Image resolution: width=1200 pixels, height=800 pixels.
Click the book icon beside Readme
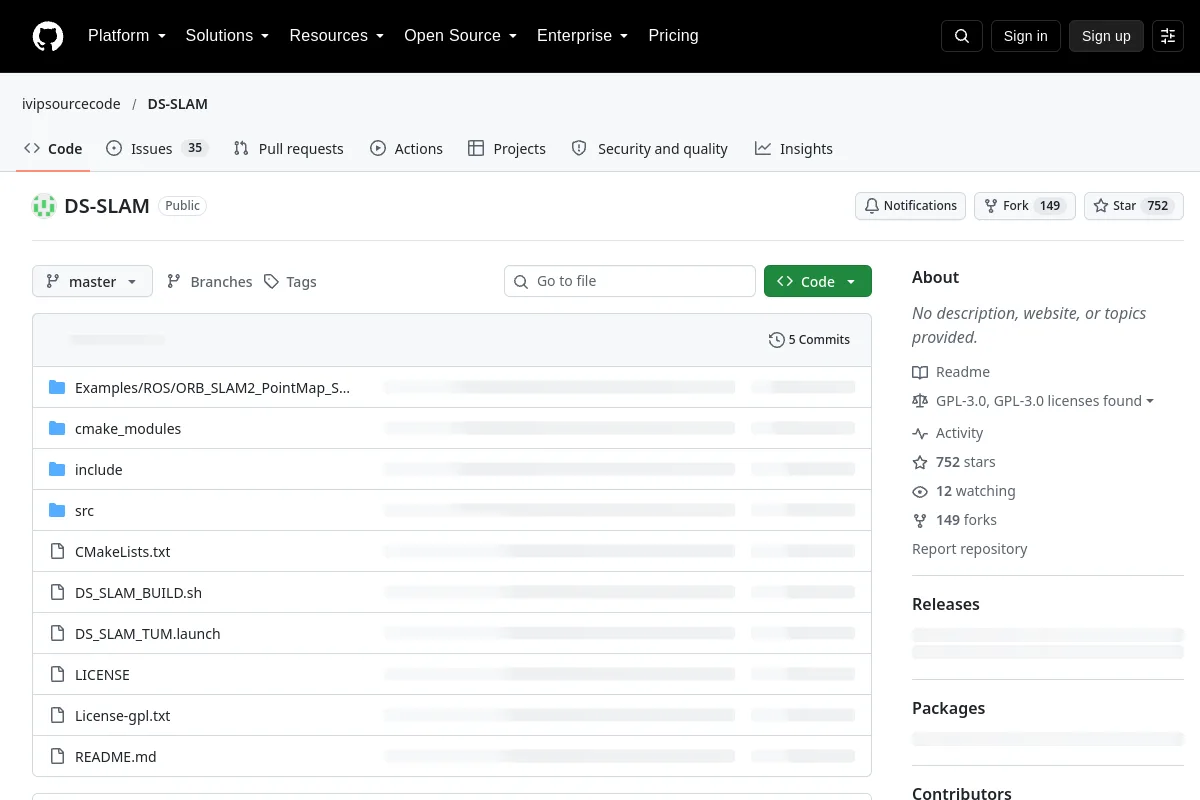pos(920,372)
